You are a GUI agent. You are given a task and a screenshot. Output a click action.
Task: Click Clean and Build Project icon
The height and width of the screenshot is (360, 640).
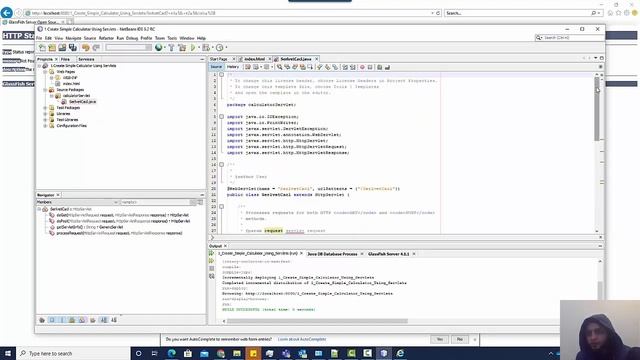(182, 48)
